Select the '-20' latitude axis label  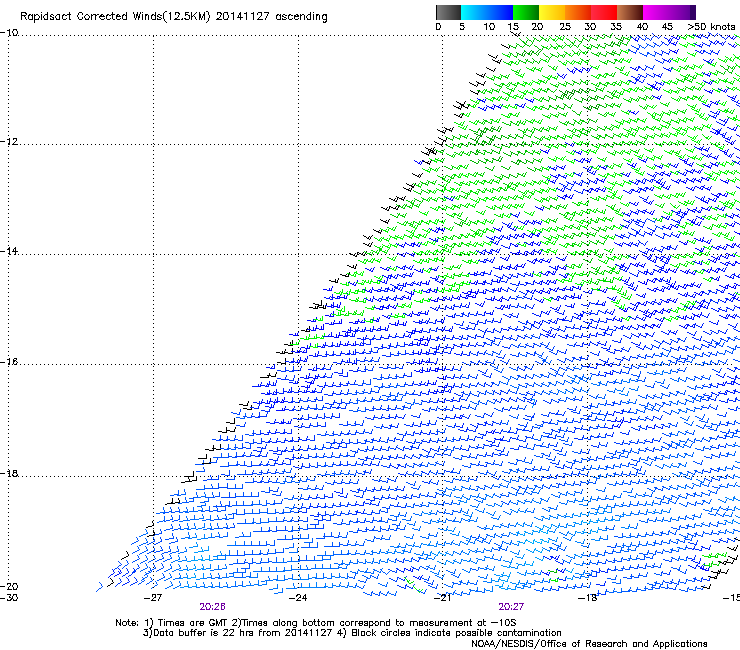pos(9,586)
